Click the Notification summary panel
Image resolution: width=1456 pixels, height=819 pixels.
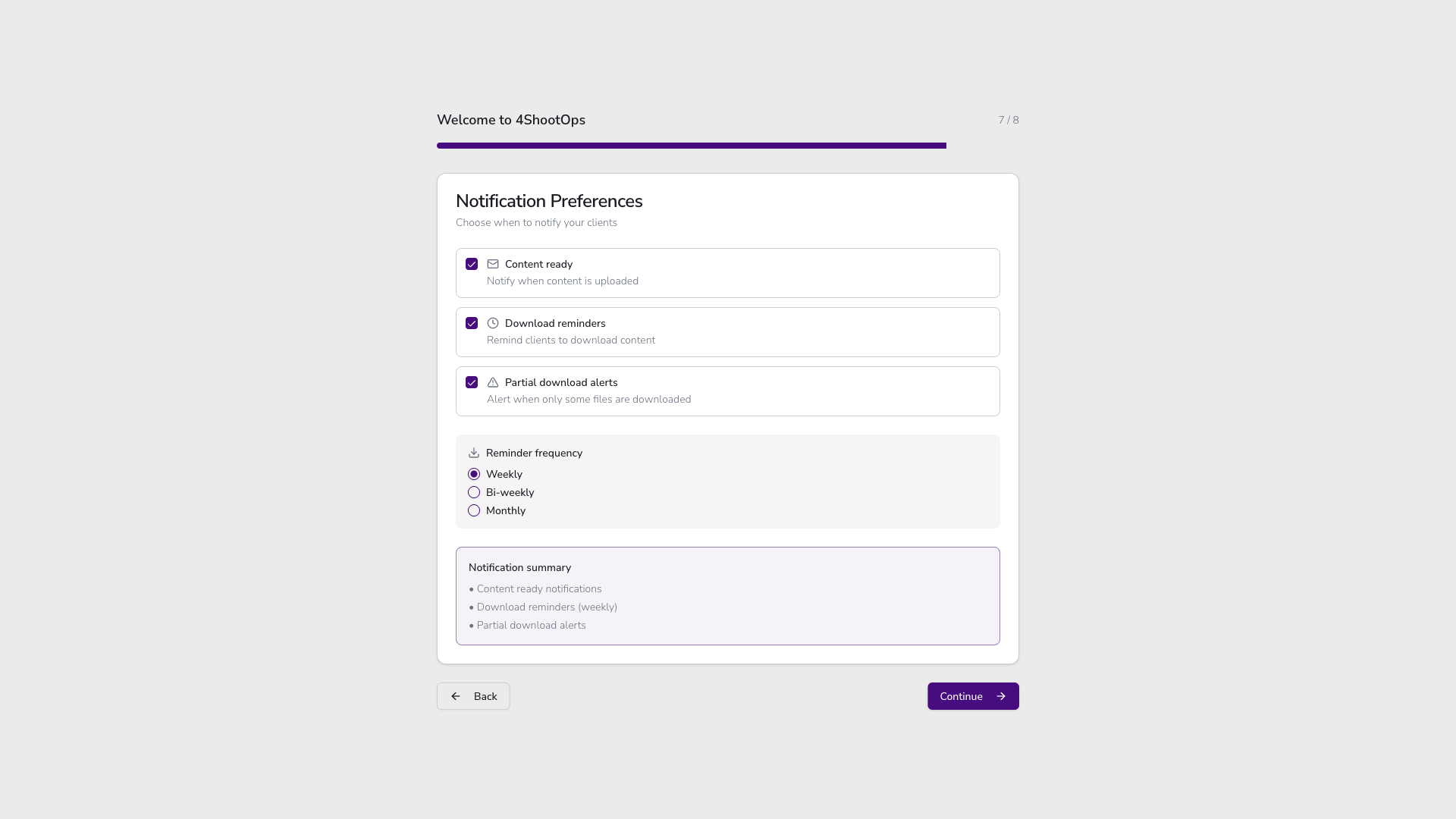tap(727, 596)
